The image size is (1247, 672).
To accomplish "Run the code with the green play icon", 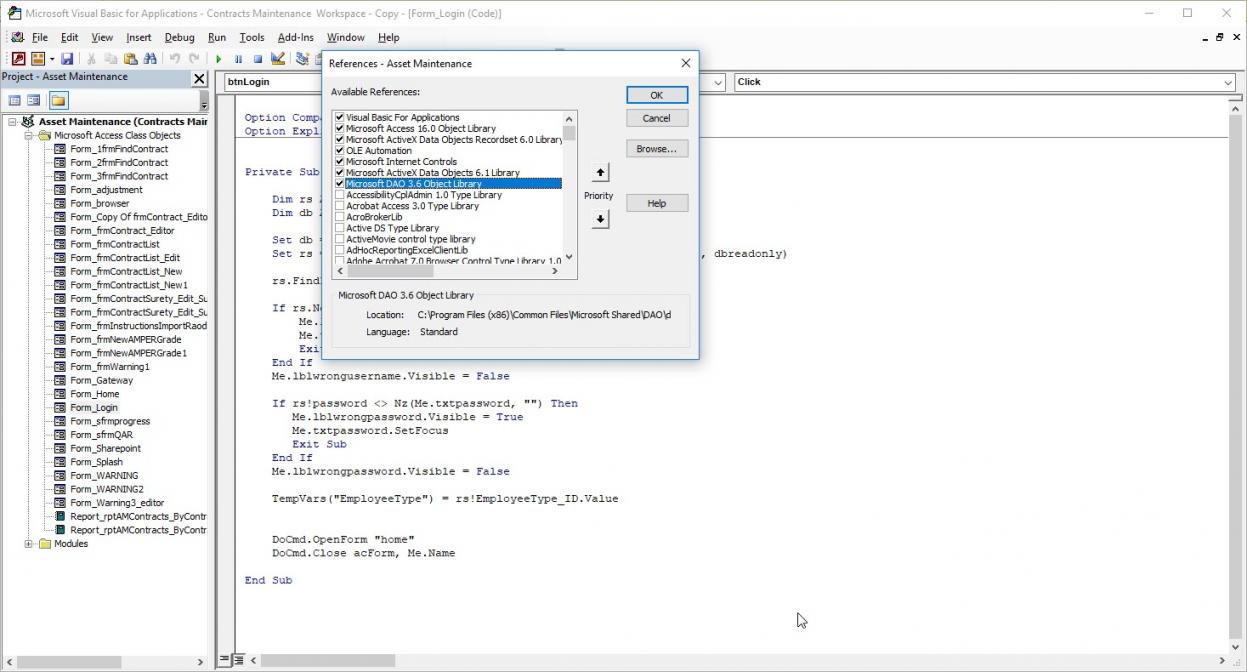I will tap(219, 59).
